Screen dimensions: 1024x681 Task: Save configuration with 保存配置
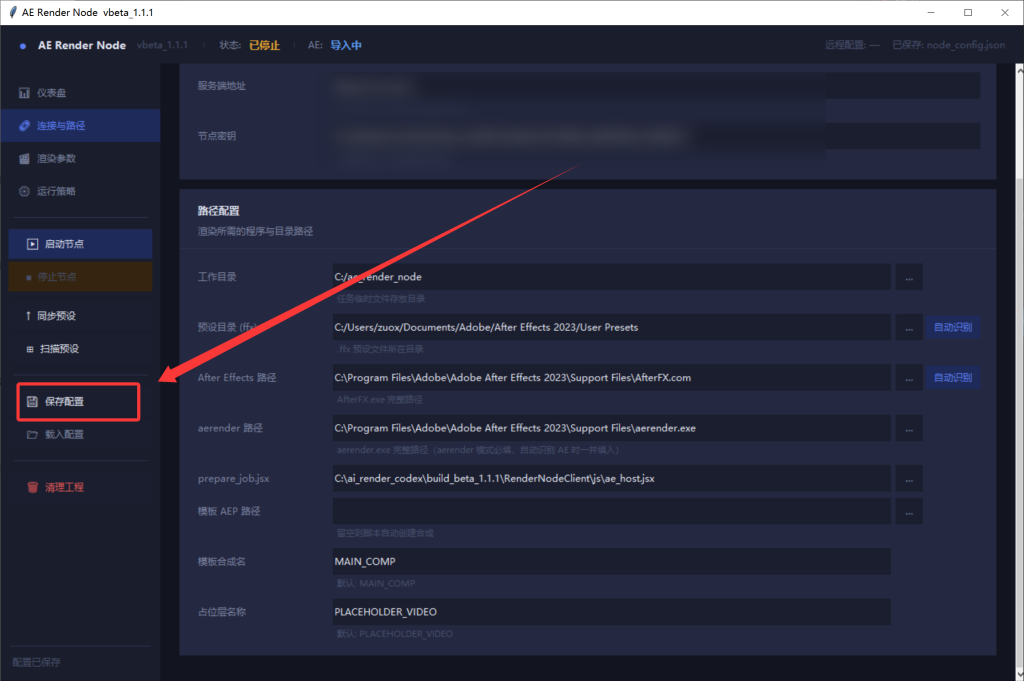[x=64, y=401]
